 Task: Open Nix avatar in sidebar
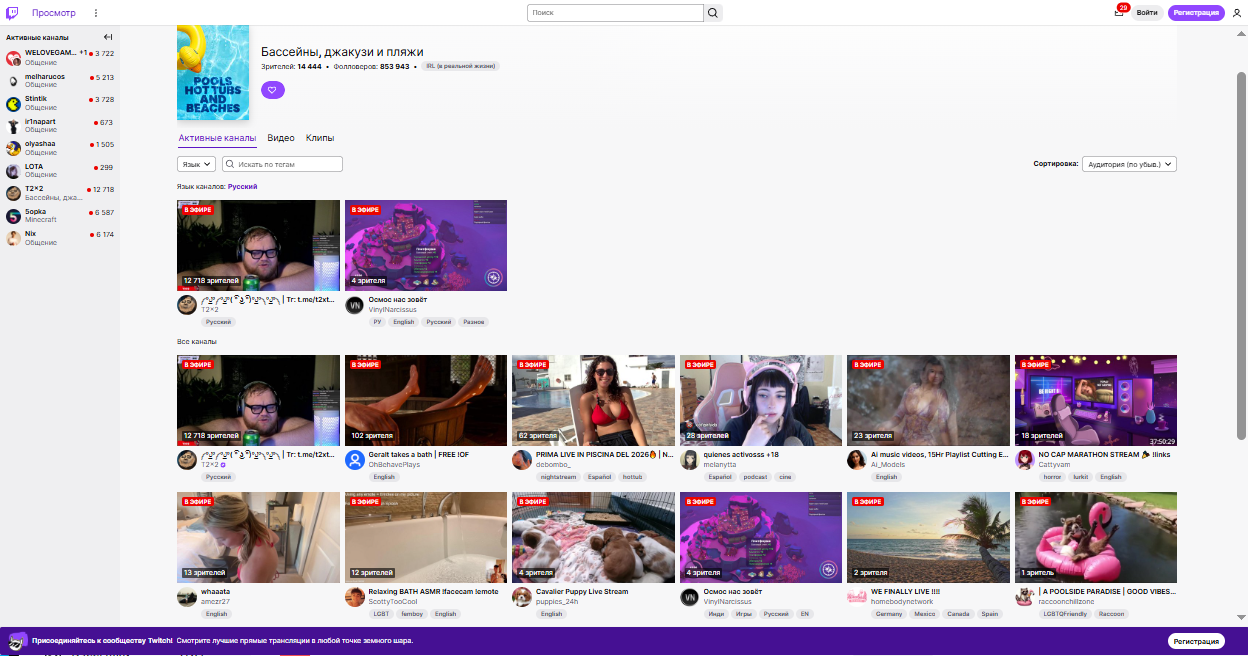click(x=13, y=238)
